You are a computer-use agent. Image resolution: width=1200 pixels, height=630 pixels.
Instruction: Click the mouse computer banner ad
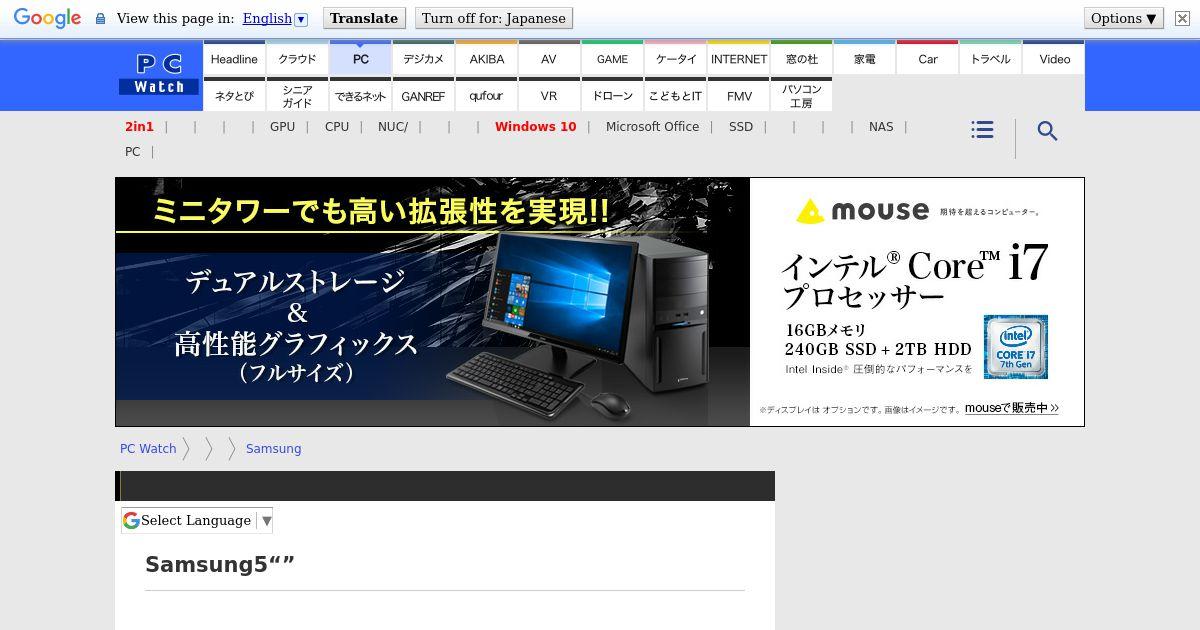[x=600, y=302]
